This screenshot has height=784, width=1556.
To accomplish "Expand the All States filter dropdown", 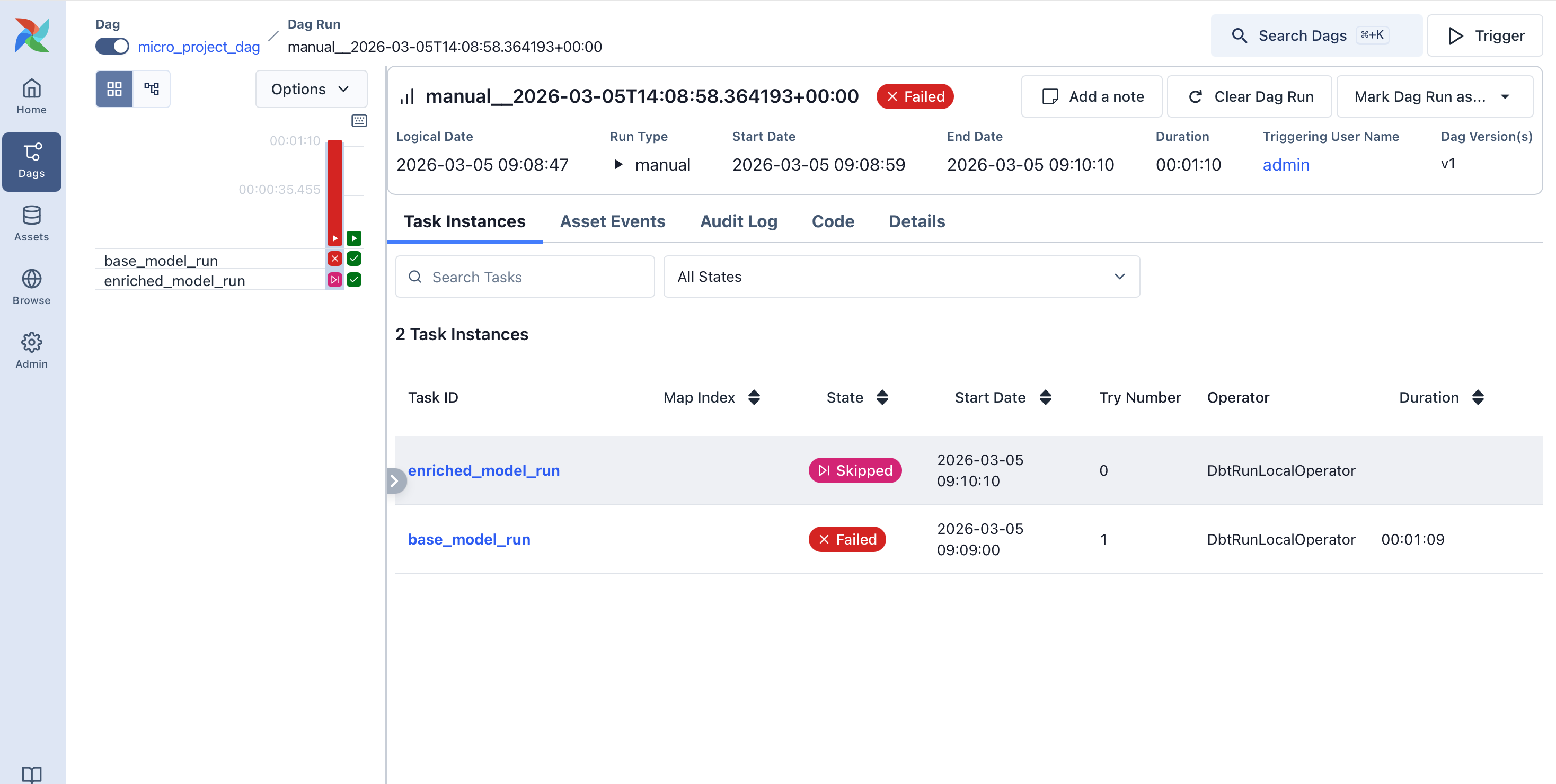I will click(x=901, y=277).
